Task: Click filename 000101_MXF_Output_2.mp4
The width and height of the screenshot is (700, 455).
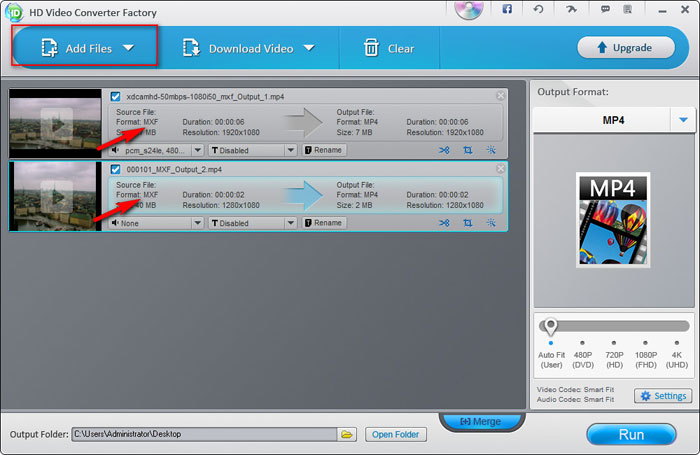Action: click(x=174, y=169)
